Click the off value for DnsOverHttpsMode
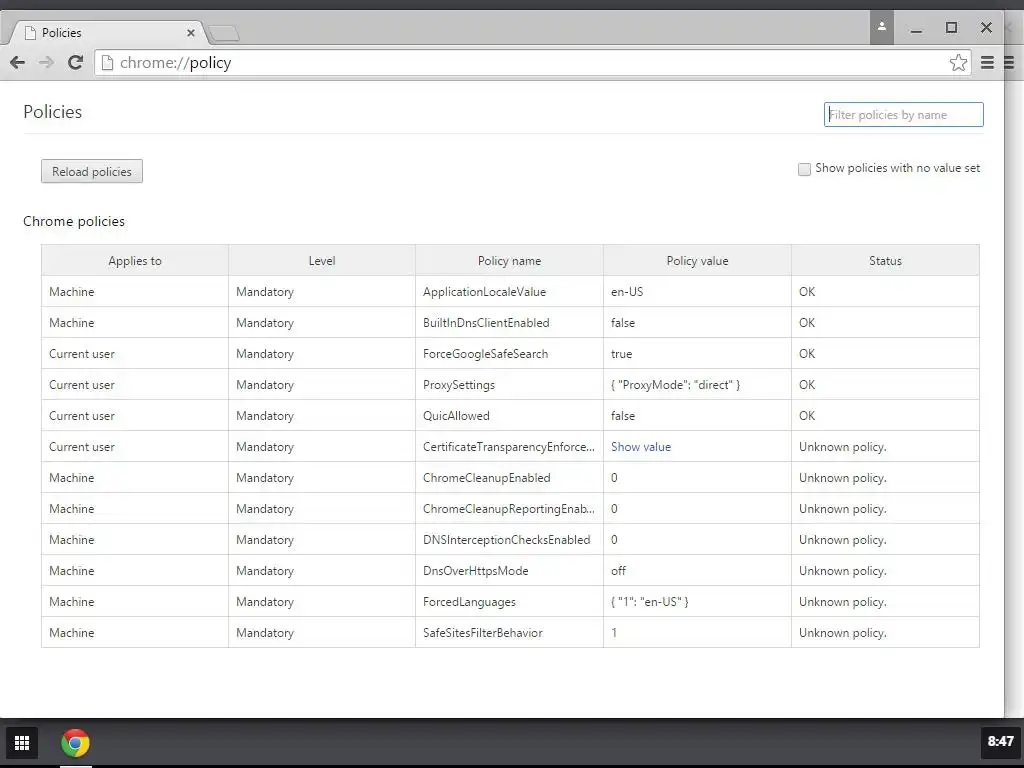Screen dimensions: 1024x768 click(618, 571)
